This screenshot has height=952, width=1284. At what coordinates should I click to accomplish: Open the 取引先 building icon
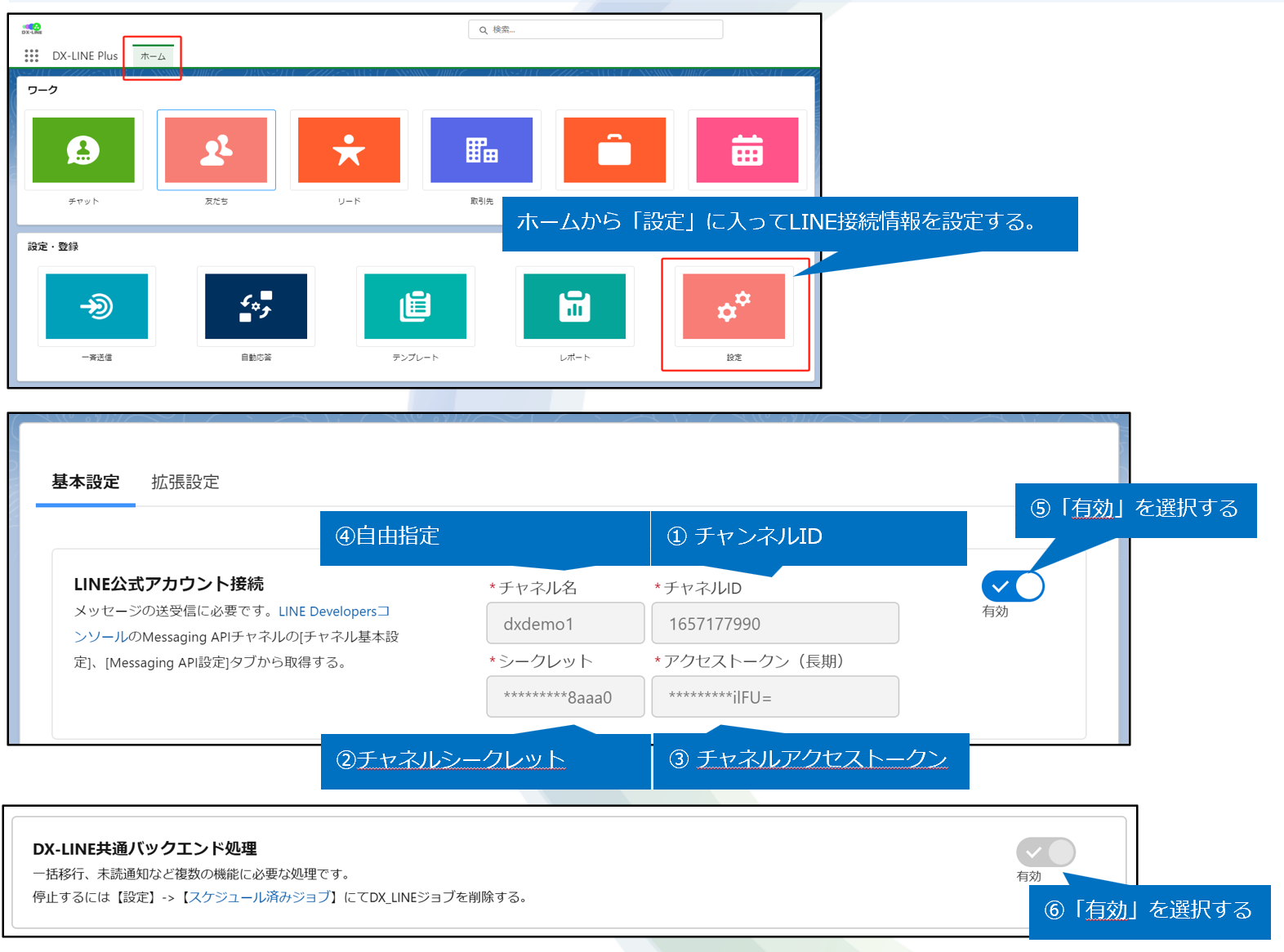click(x=481, y=150)
